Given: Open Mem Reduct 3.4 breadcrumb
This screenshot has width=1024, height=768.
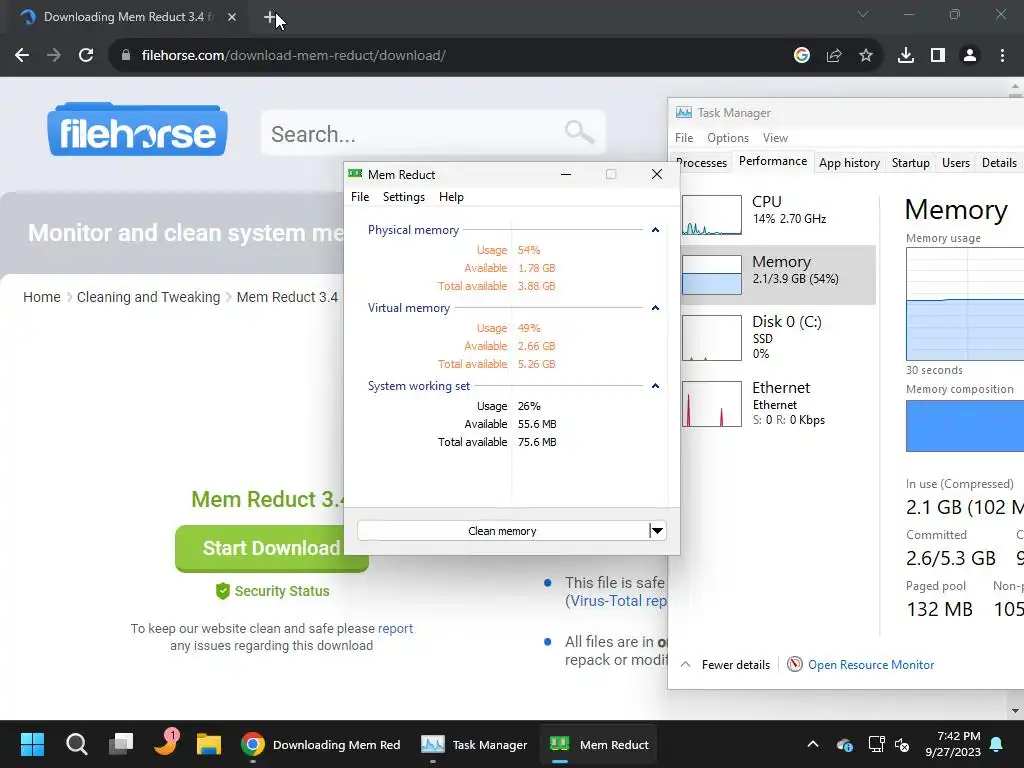Looking at the screenshot, I should coord(287,297).
